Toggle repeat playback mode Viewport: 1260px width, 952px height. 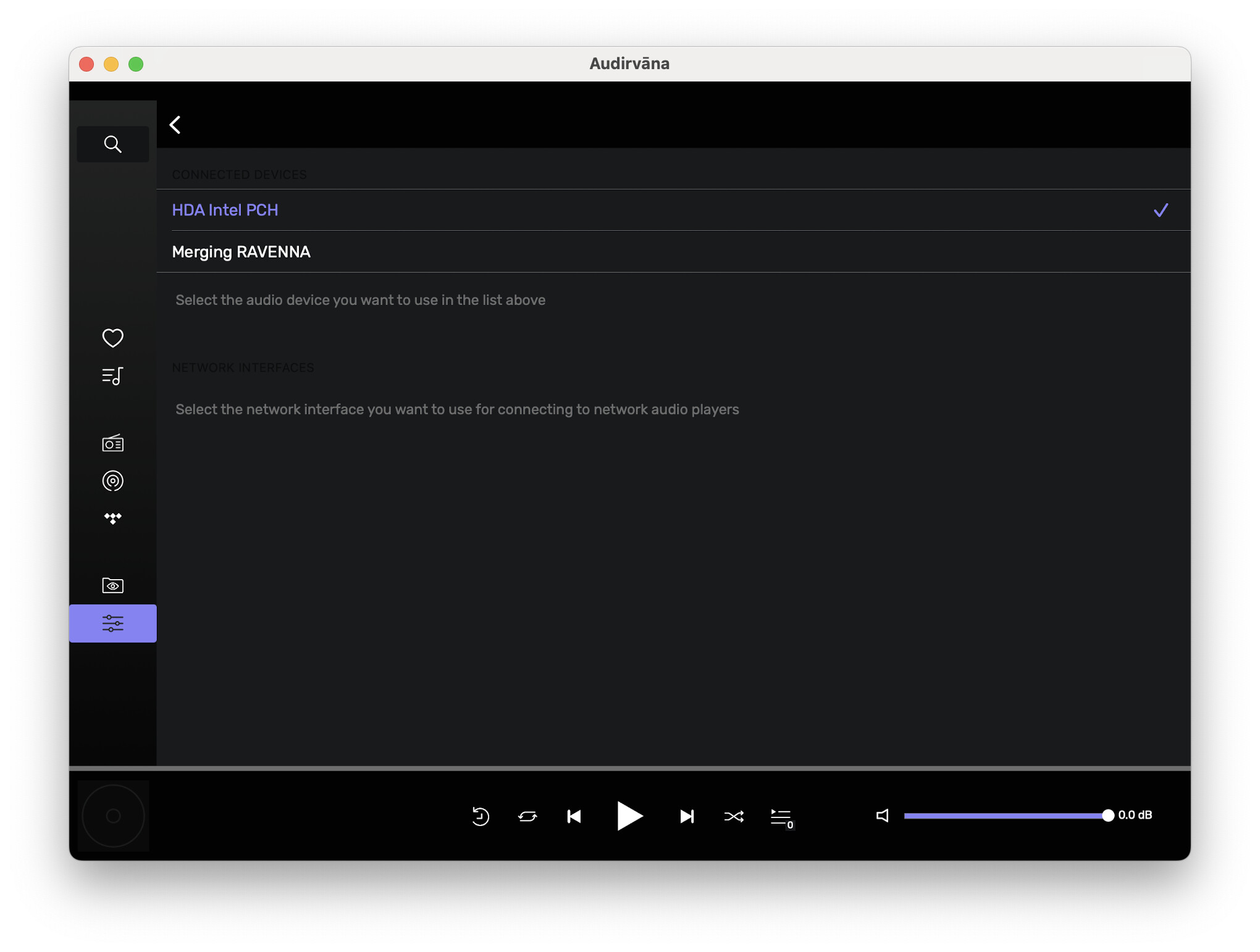coord(527,816)
